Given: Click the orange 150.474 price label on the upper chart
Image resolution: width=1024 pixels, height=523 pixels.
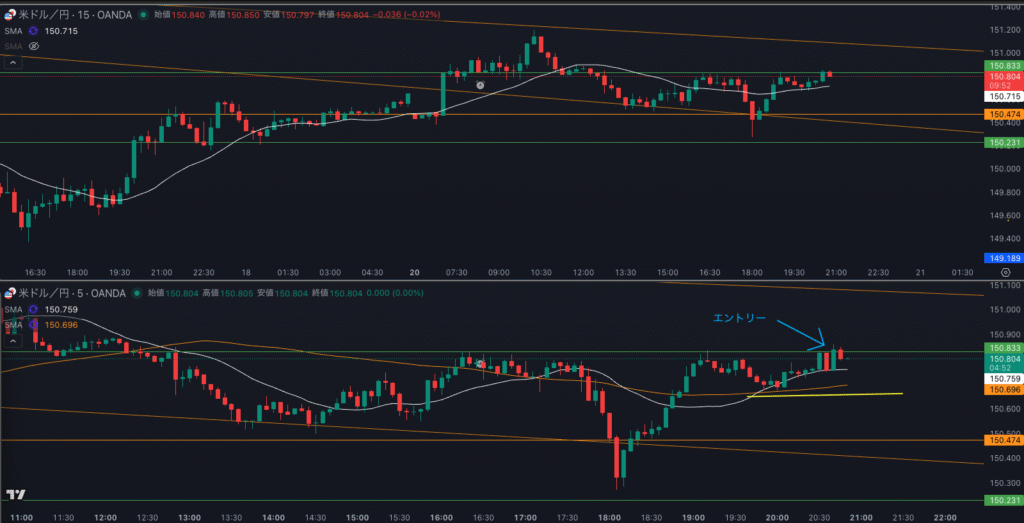Looking at the screenshot, I should point(1003,115).
